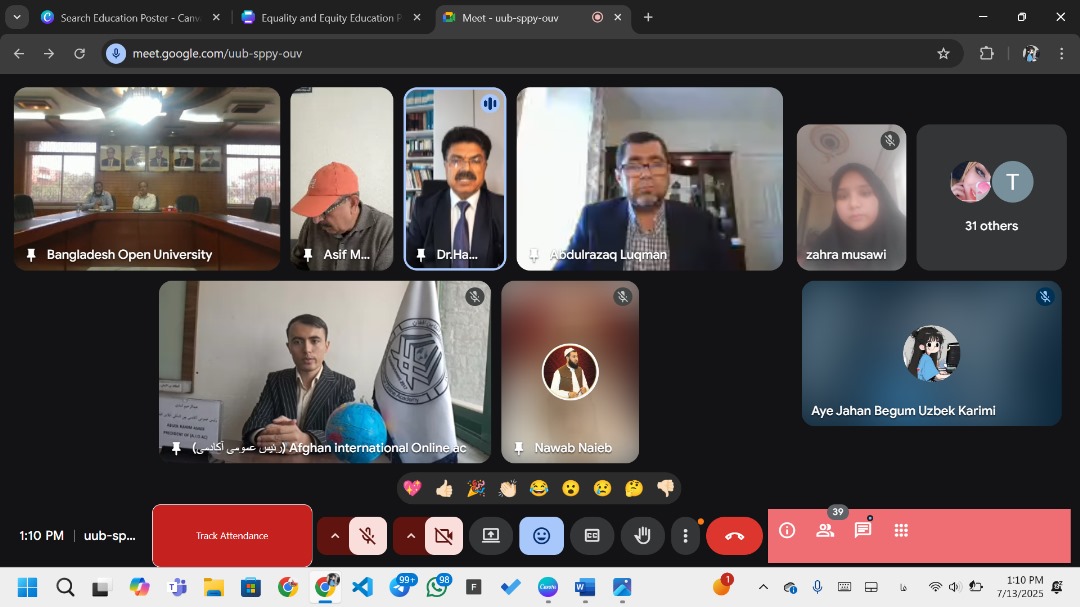Show the participants people panel
This screenshot has height=607, width=1080.
[825, 531]
